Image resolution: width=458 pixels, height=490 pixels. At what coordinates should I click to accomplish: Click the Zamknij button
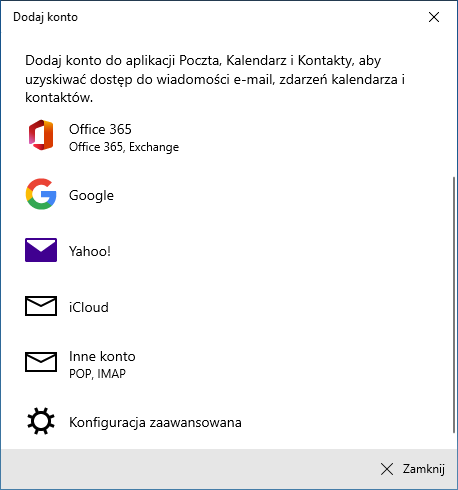(x=413, y=469)
